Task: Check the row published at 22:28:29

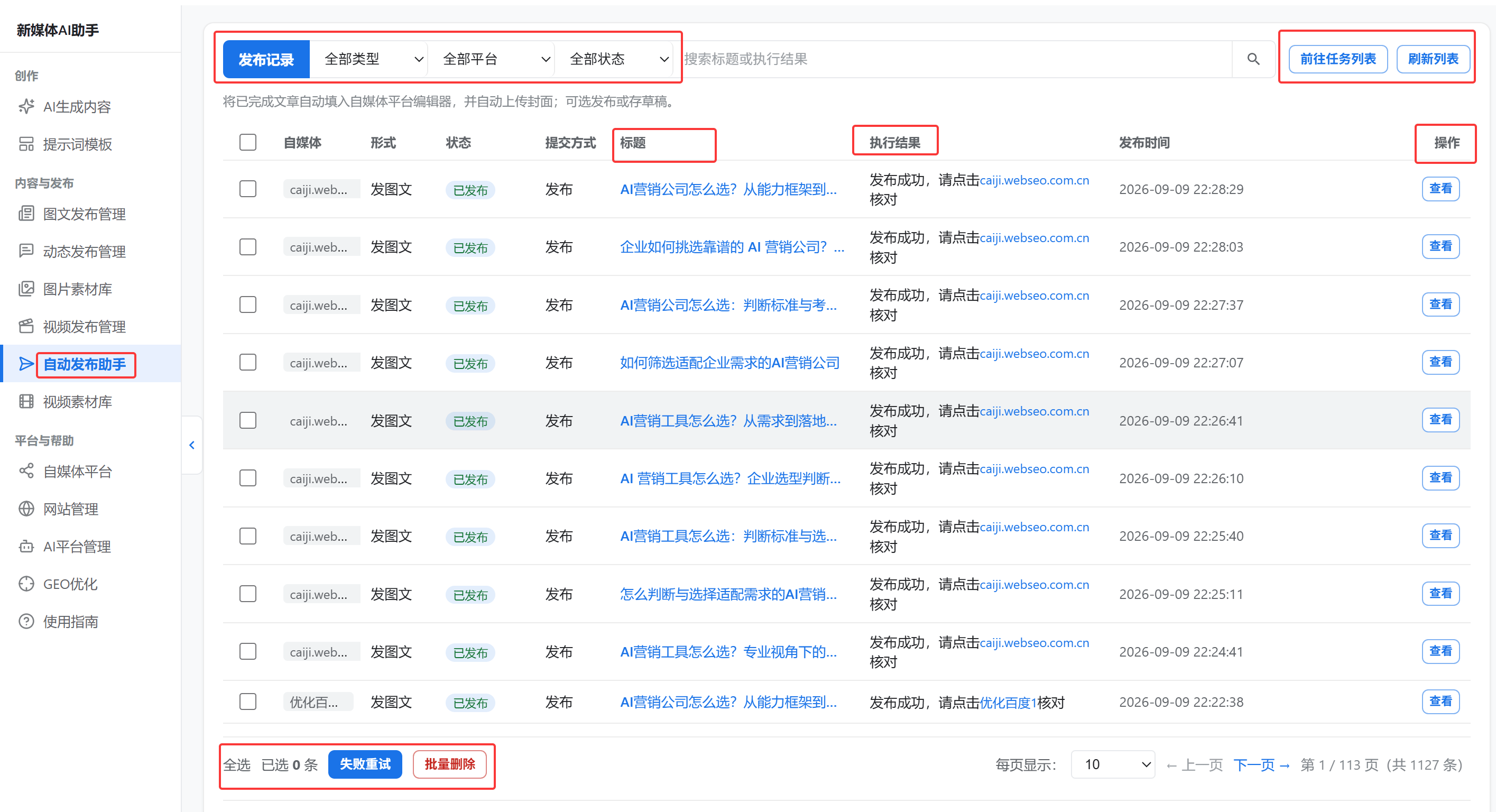Action: [x=248, y=189]
